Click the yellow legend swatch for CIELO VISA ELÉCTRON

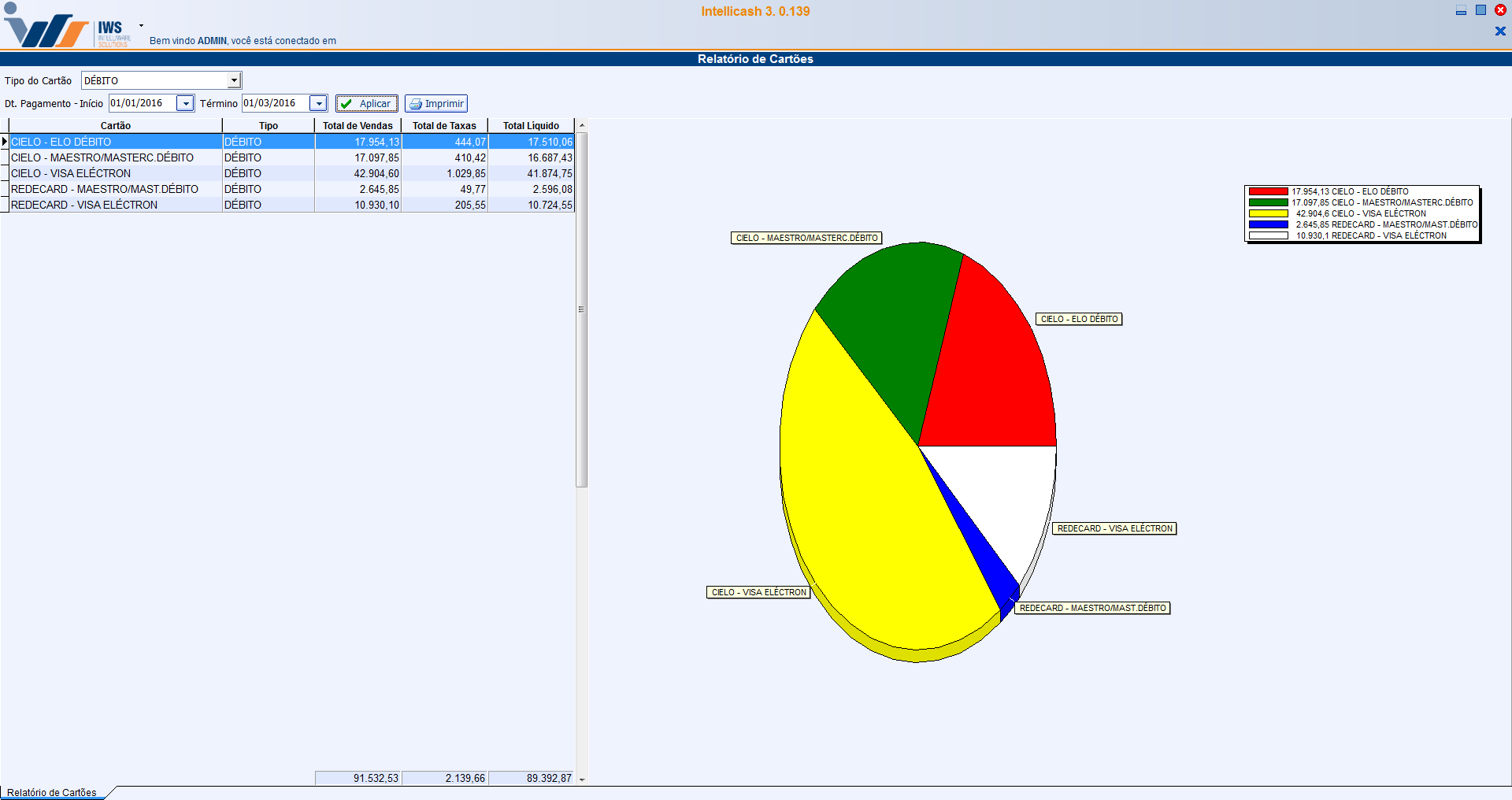pos(1268,213)
